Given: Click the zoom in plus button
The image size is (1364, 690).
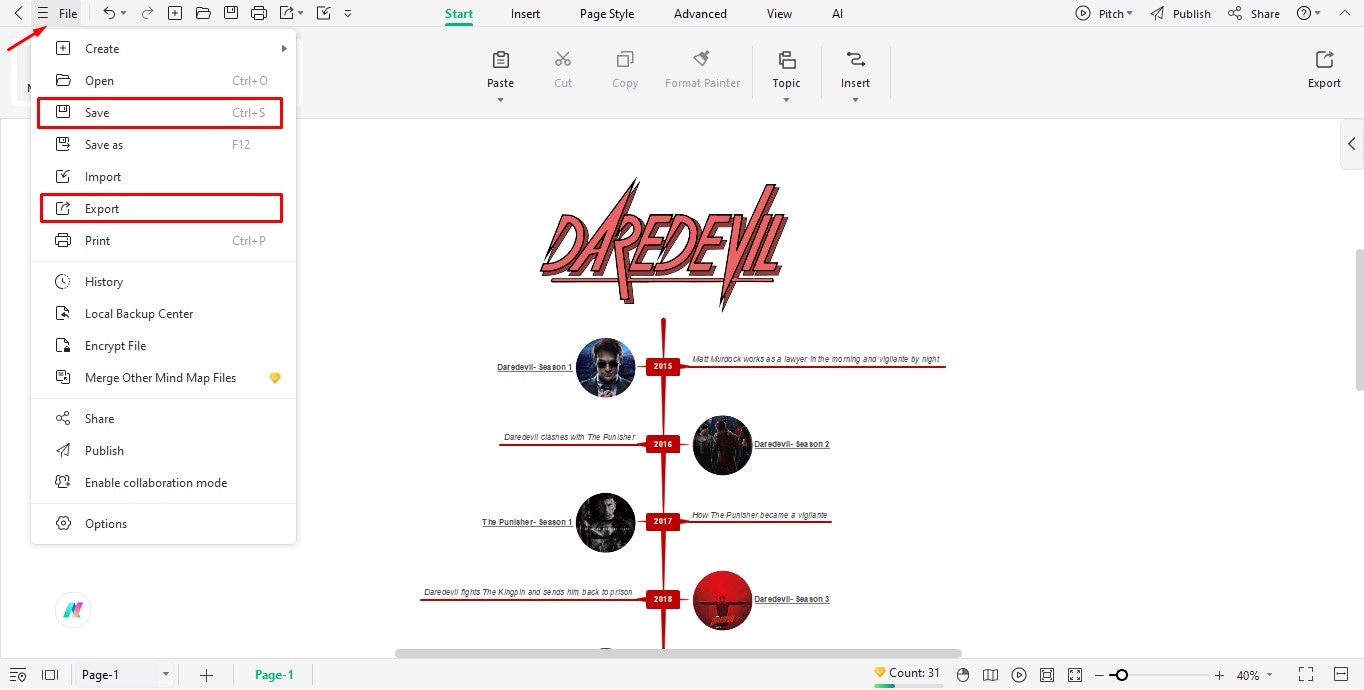Looking at the screenshot, I should click(1219, 675).
